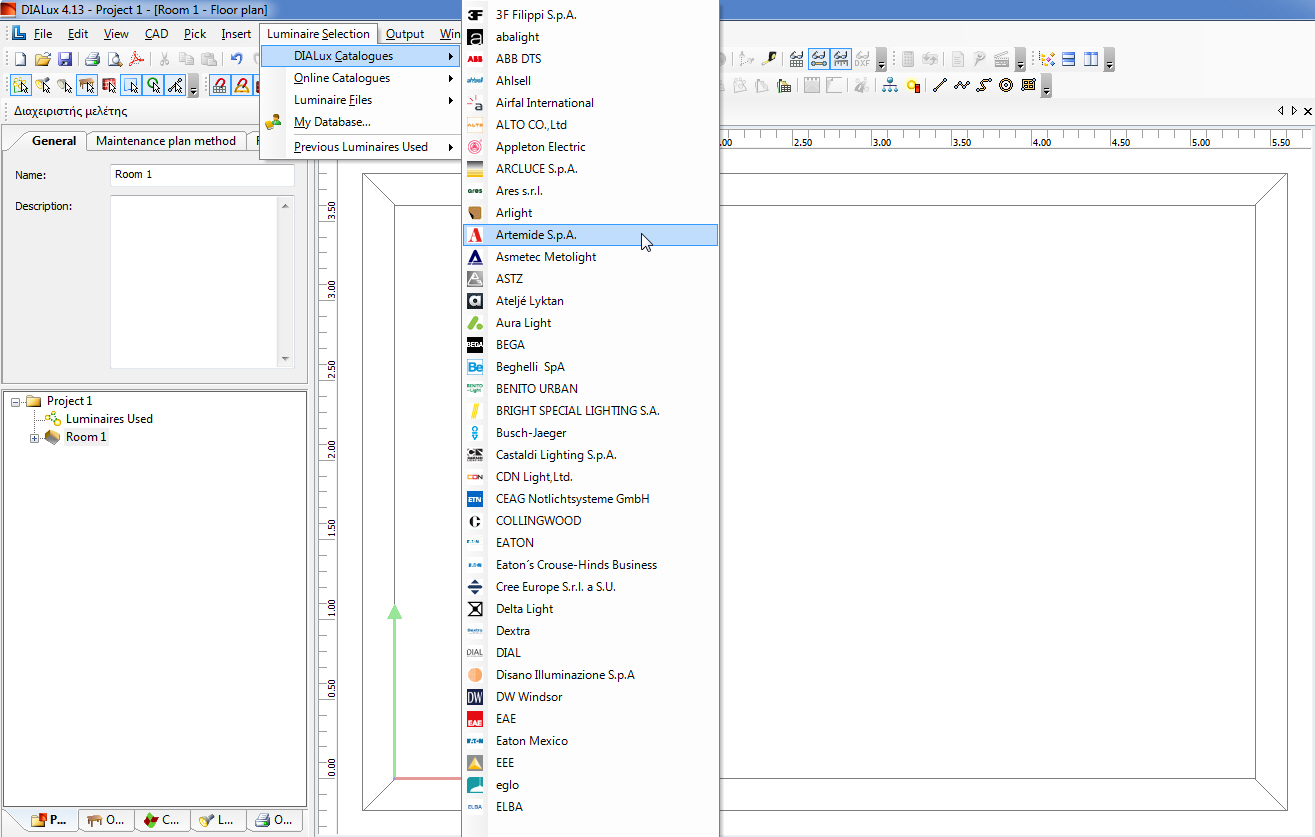Insert a zigzag polyline arrangement icon
This screenshot has height=837, width=1315.
pos(962,86)
